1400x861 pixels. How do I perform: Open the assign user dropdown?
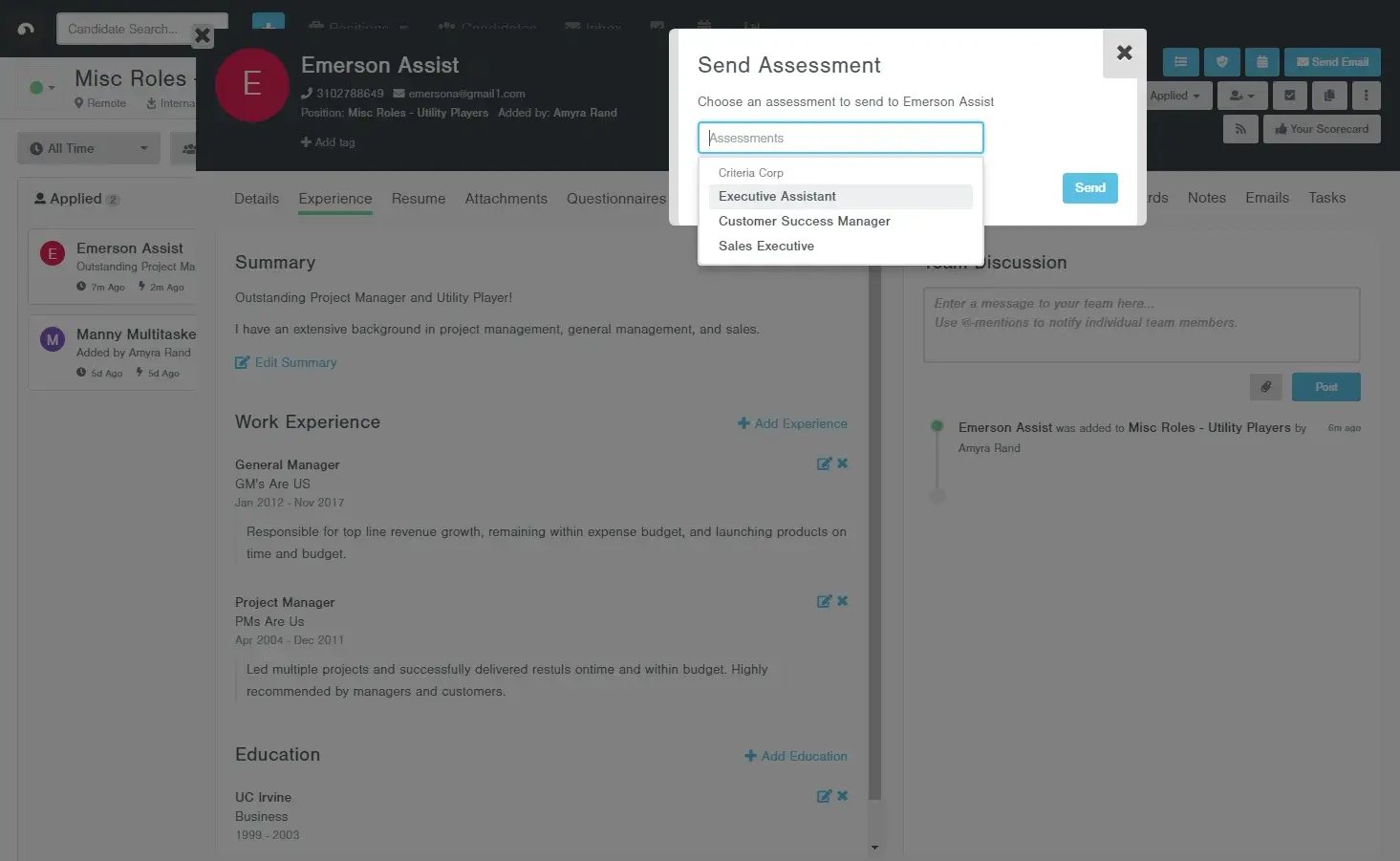(1241, 96)
